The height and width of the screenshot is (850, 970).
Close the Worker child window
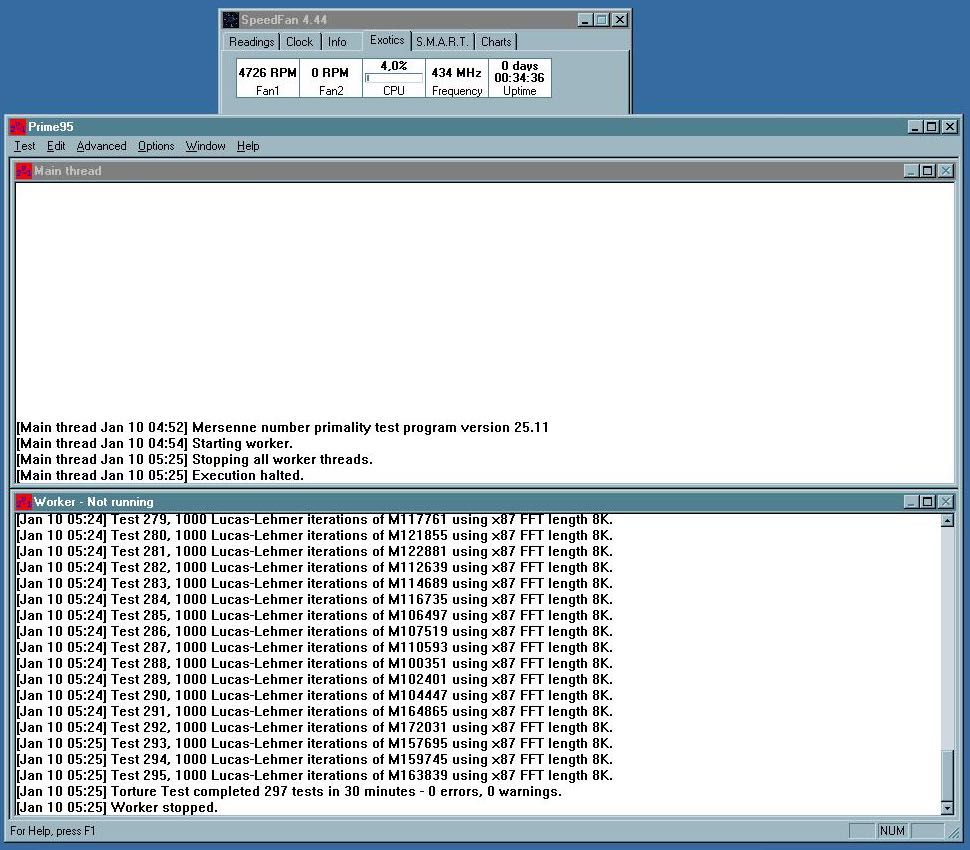pos(946,502)
